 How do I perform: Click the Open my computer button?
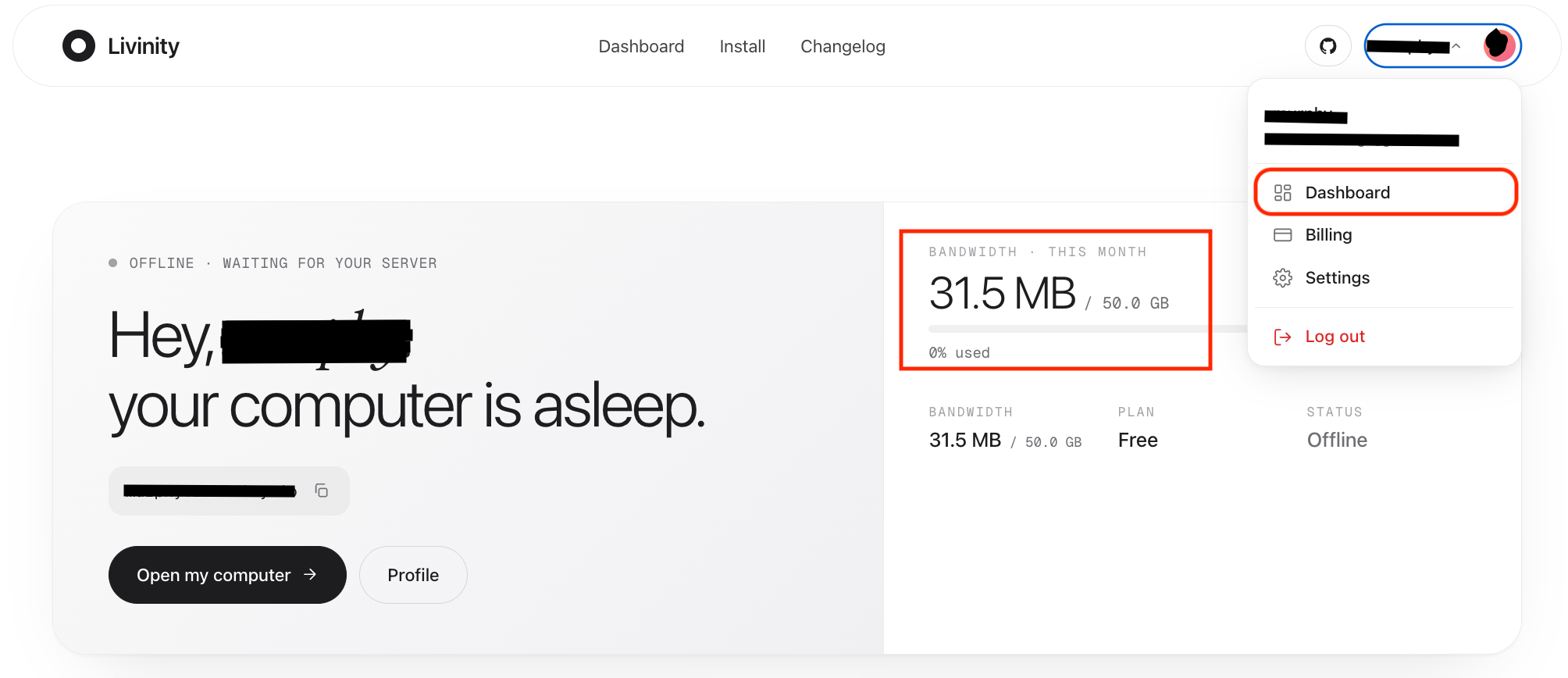click(x=227, y=575)
